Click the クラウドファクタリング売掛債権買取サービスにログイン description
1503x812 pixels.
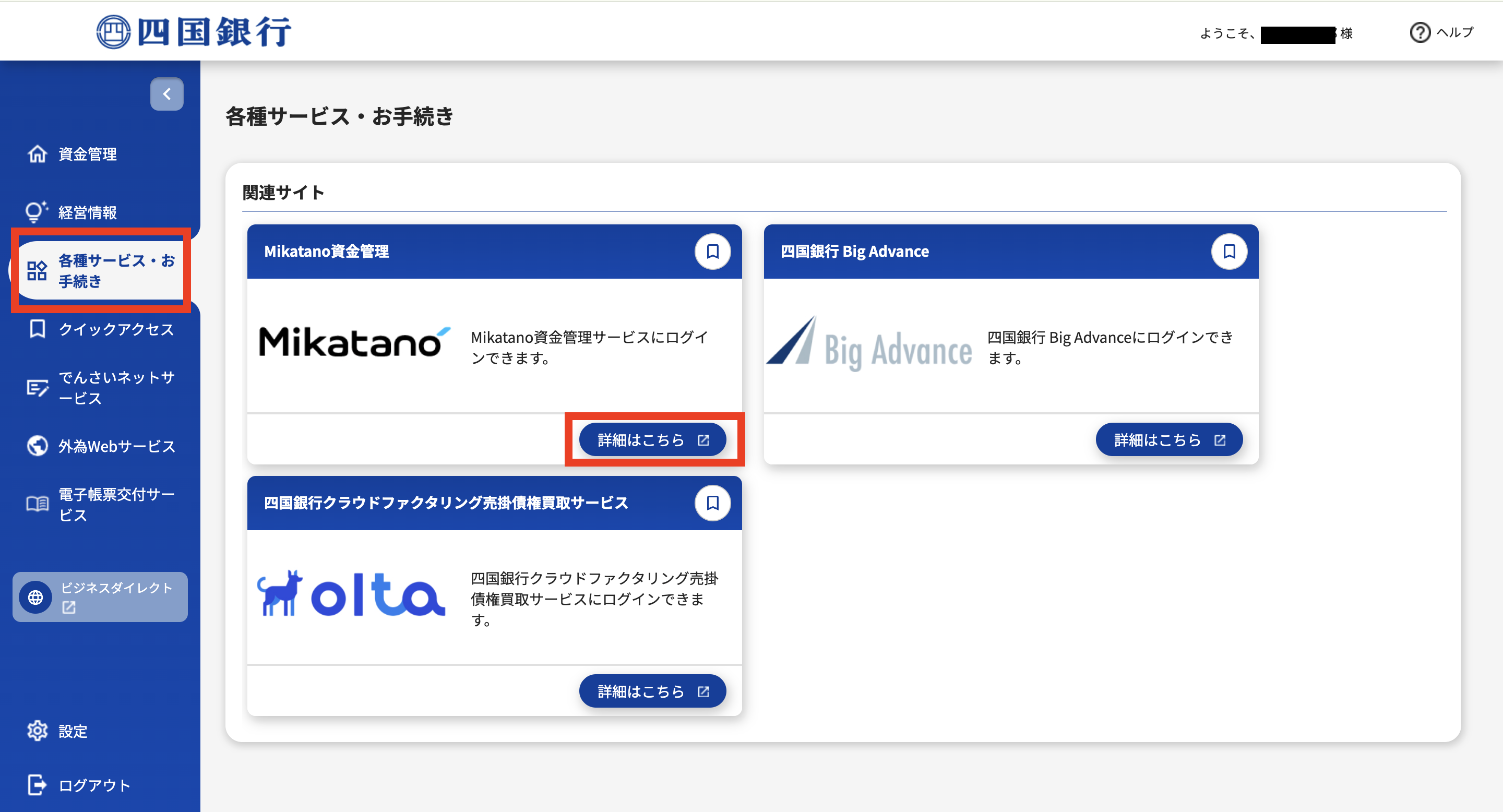(594, 599)
